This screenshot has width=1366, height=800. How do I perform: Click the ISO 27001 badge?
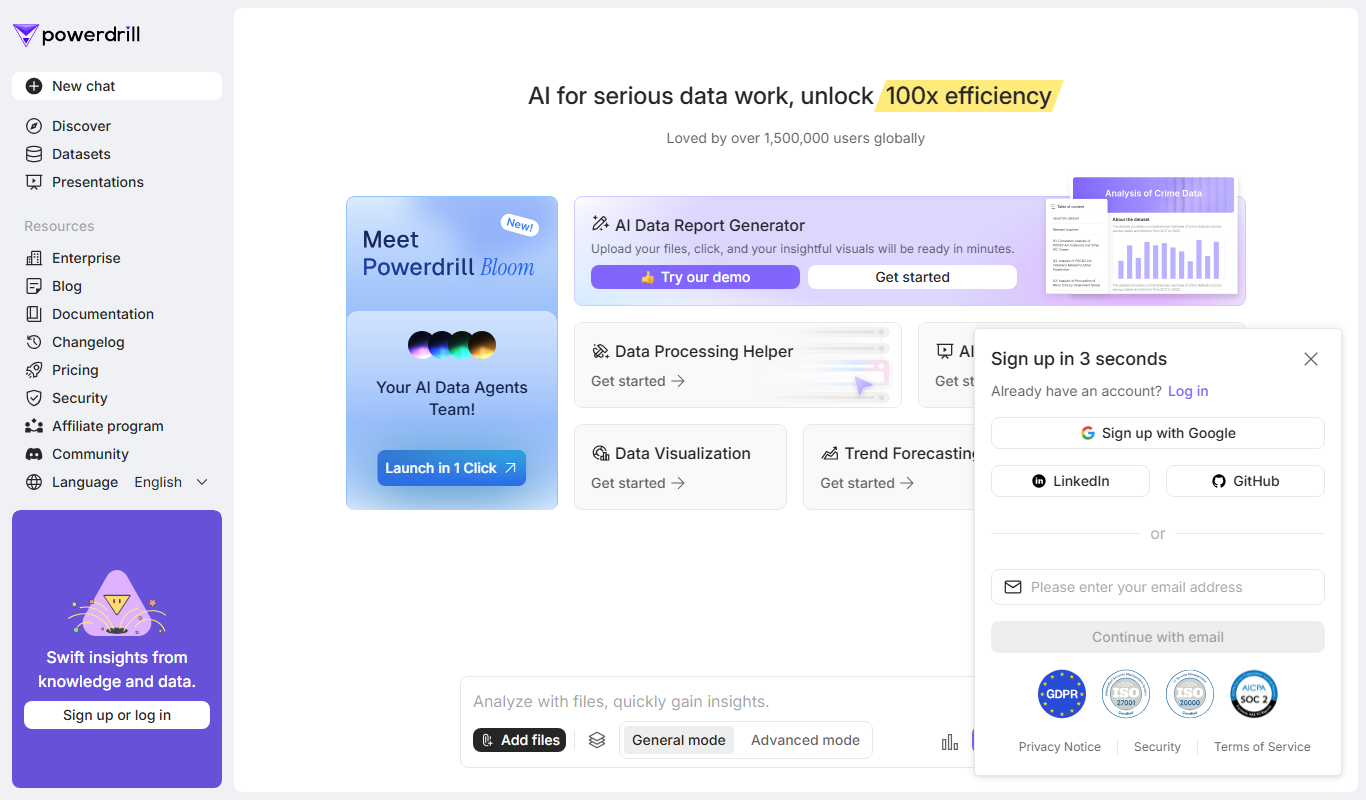(1126, 694)
